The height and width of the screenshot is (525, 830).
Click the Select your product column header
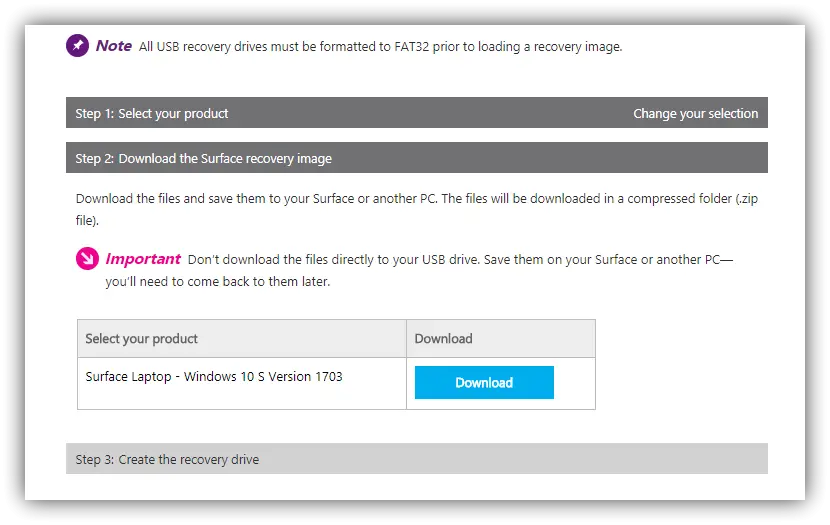(x=142, y=339)
